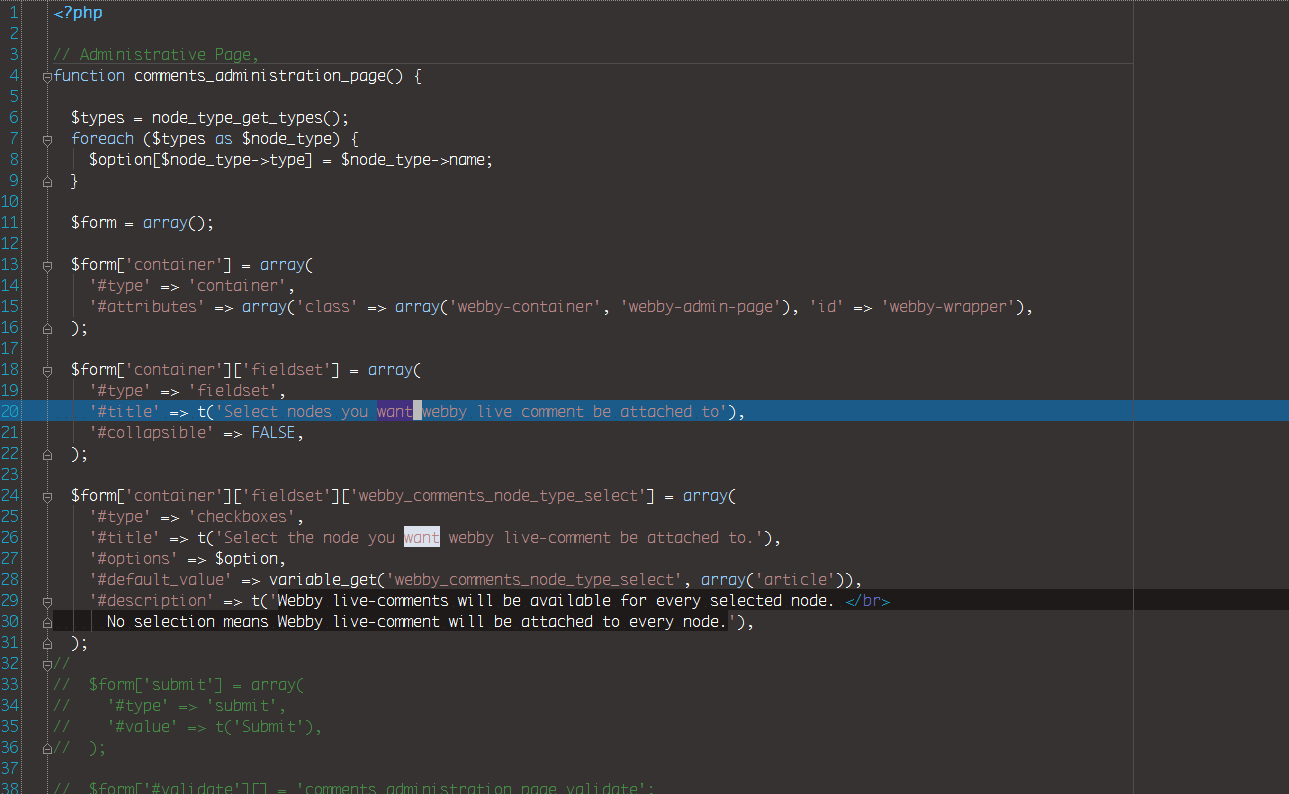The width and height of the screenshot is (1289, 794).
Task: Click line number 1 in the gutter
Action: point(14,13)
